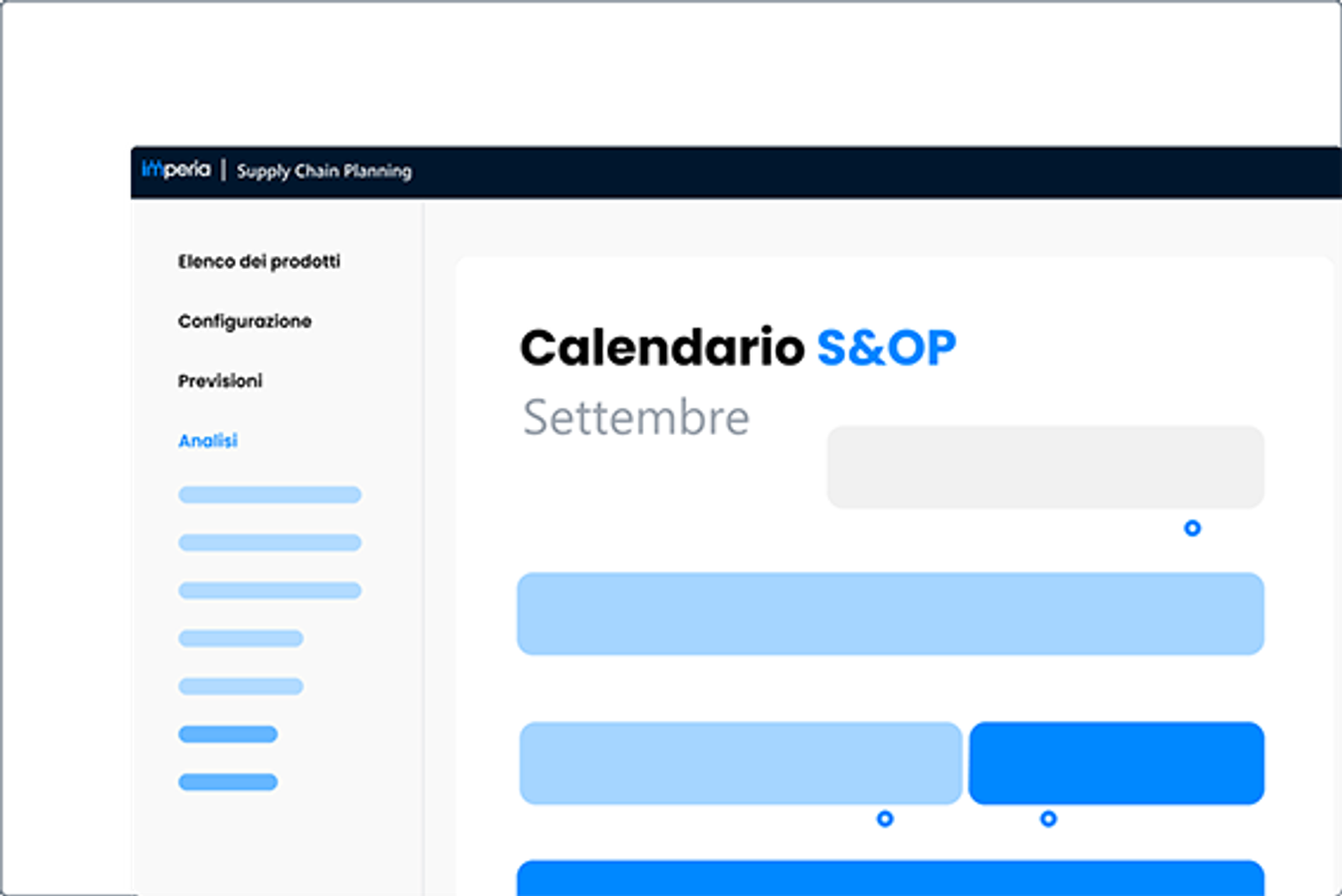Click the Calendario S&OP heading
This screenshot has width=1342, height=896.
(739, 346)
